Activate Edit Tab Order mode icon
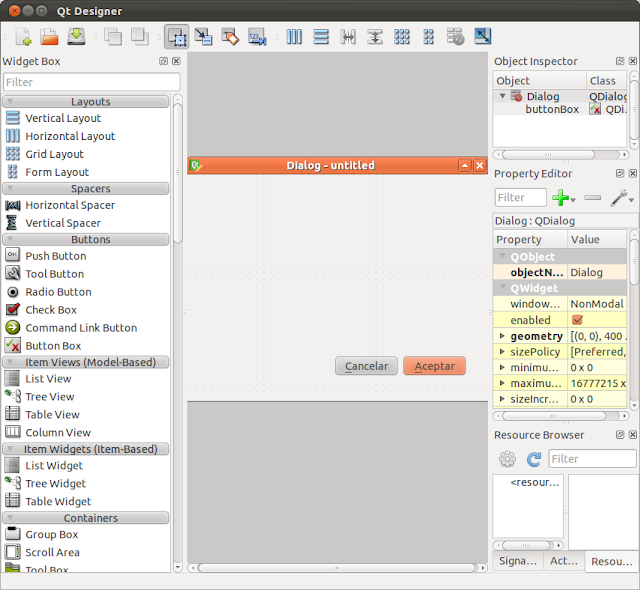The height and width of the screenshot is (590, 640). 257,37
